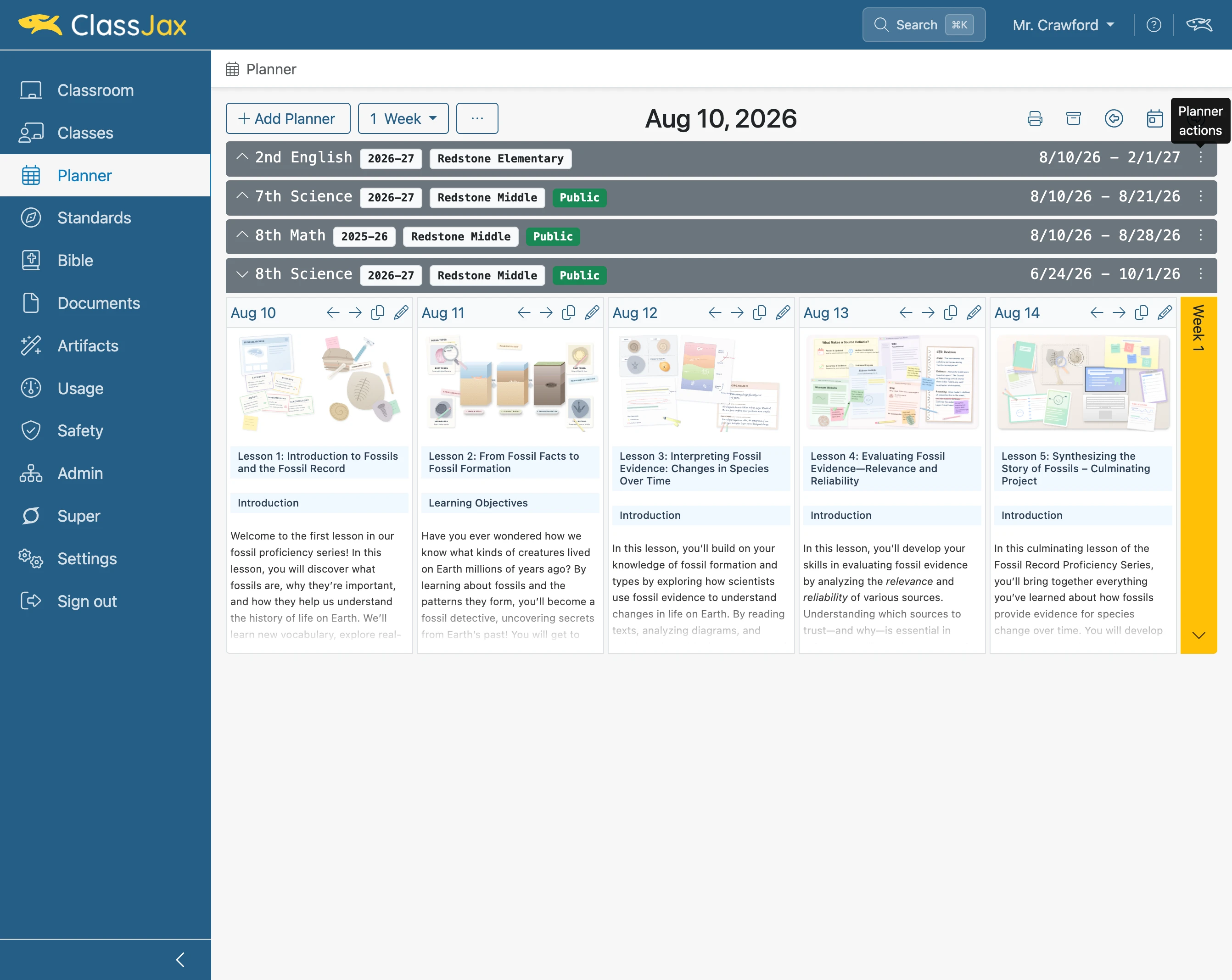Viewport: 1232px width, 980px height.
Task: Open Documents in the sidebar
Action: (x=105, y=303)
